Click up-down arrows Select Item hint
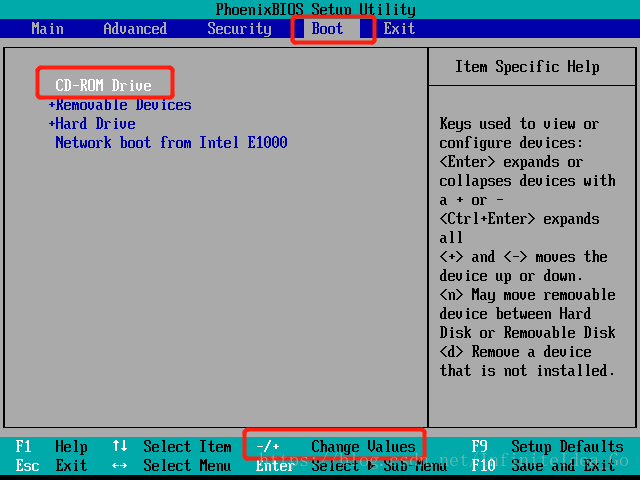The image size is (640, 480). [x=172, y=447]
